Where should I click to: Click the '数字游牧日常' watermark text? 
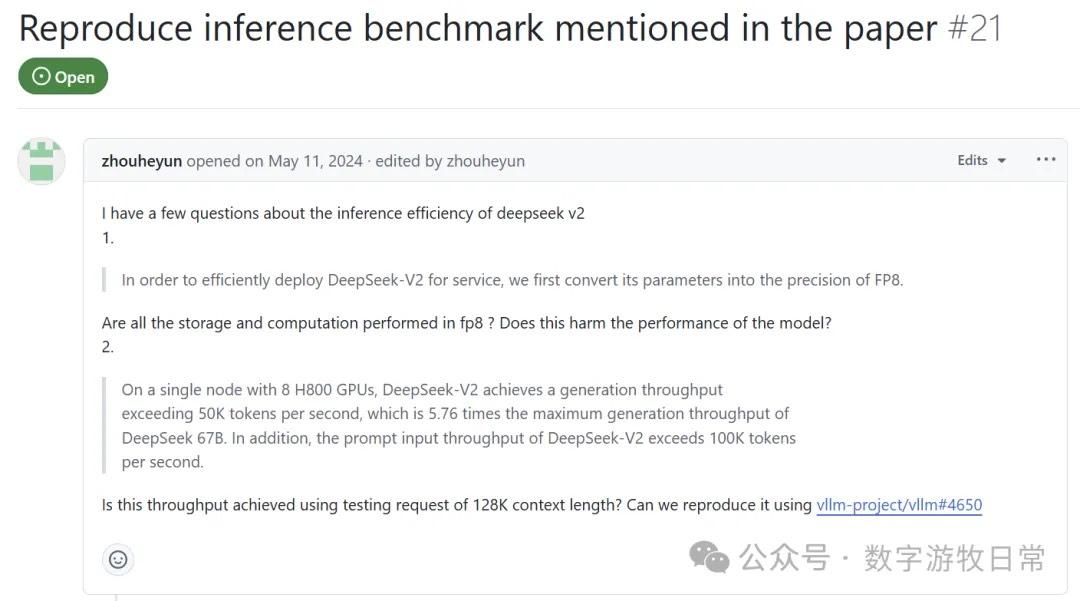(954, 557)
